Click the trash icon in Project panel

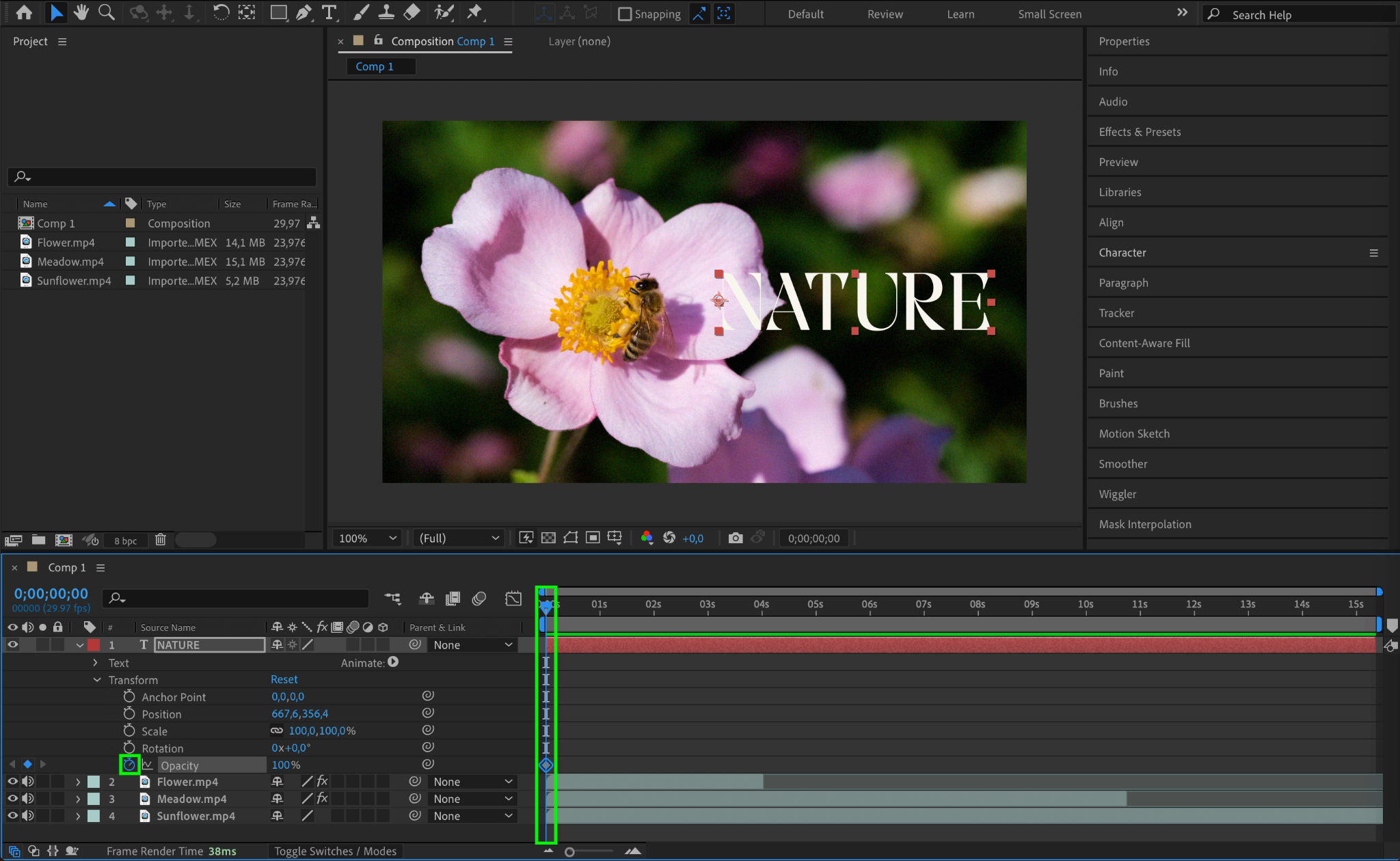[x=161, y=540]
